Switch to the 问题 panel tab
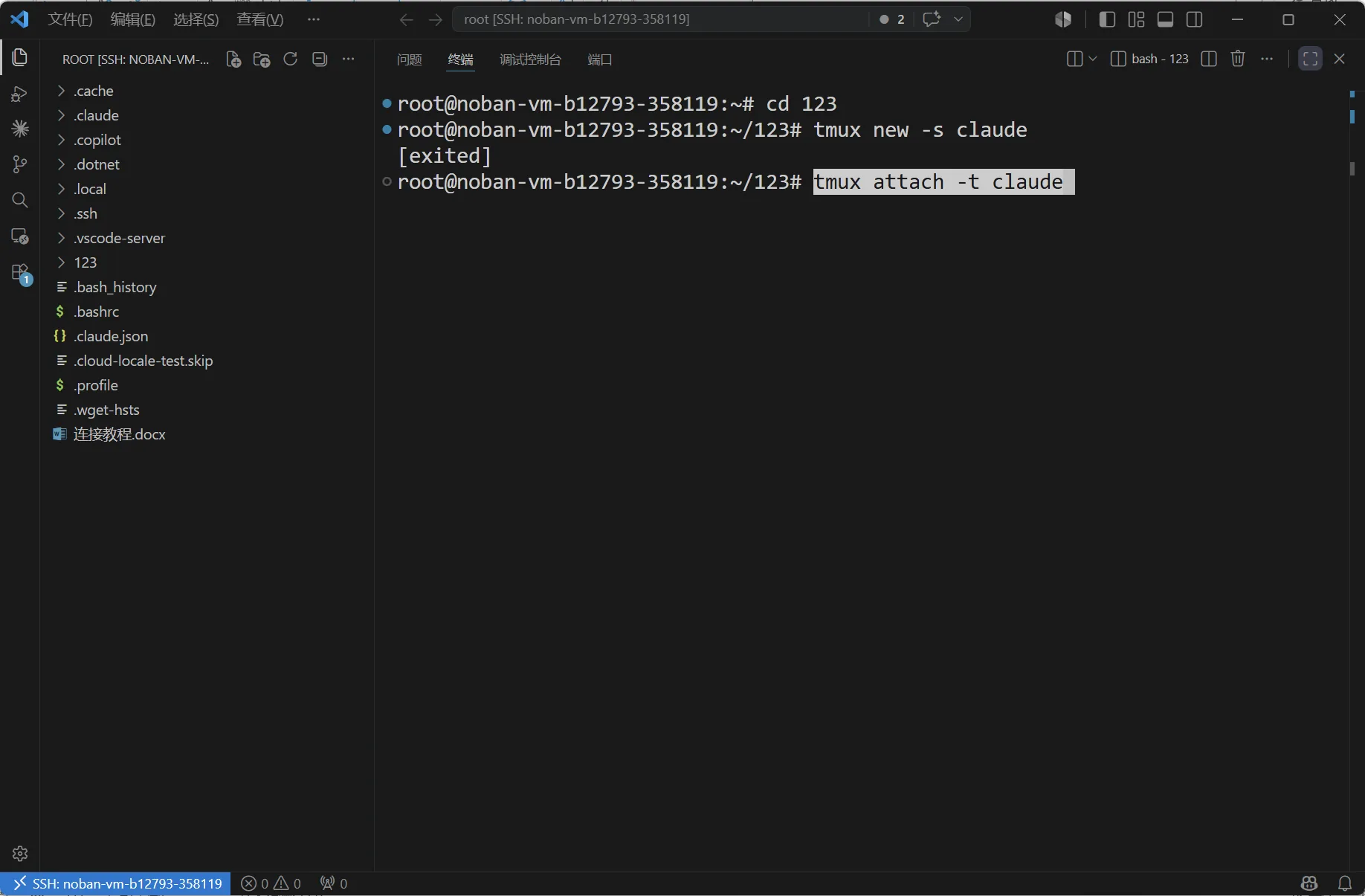This screenshot has width=1365, height=896. pos(409,59)
